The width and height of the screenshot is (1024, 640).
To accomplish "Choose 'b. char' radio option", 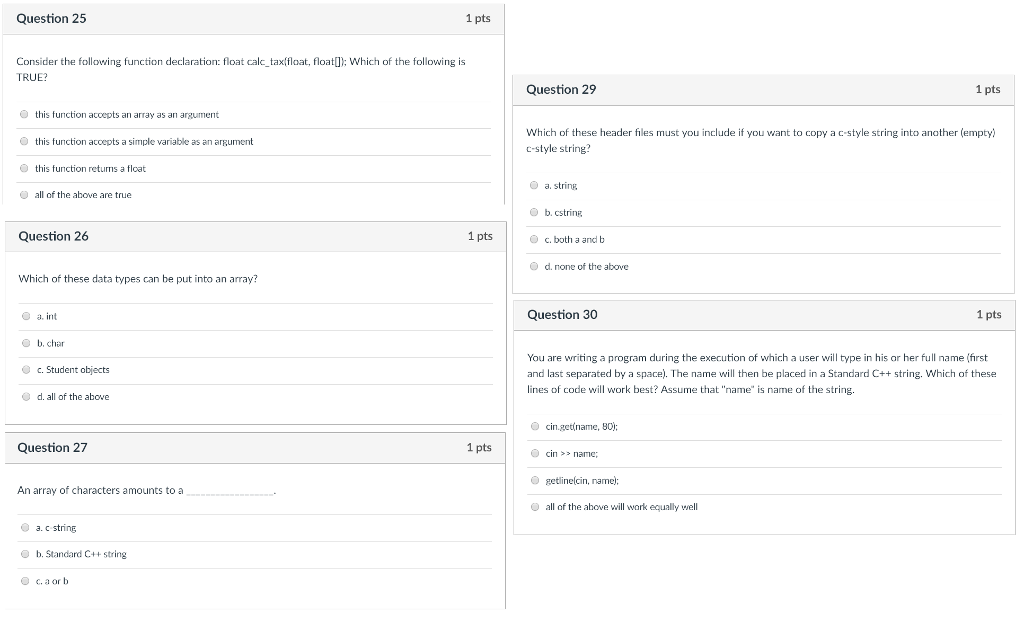I will [x=26, y=343].
